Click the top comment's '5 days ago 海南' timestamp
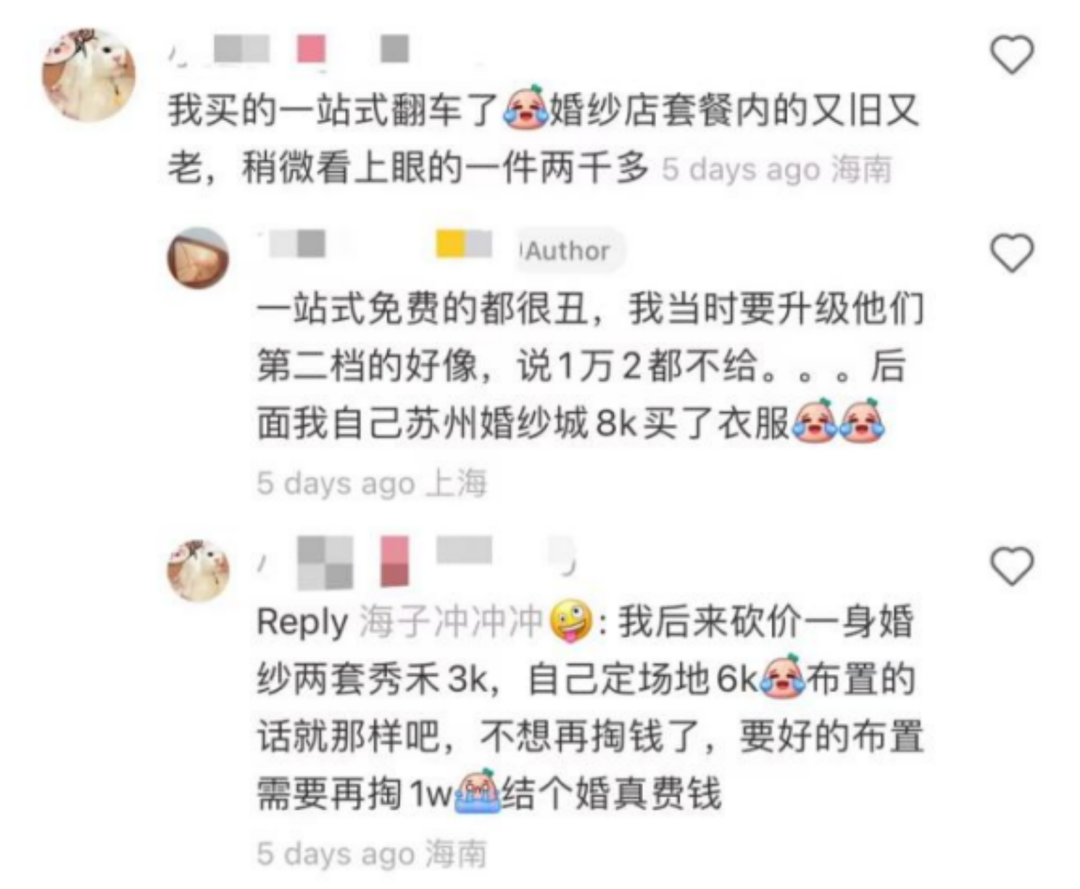 point(777,169)
